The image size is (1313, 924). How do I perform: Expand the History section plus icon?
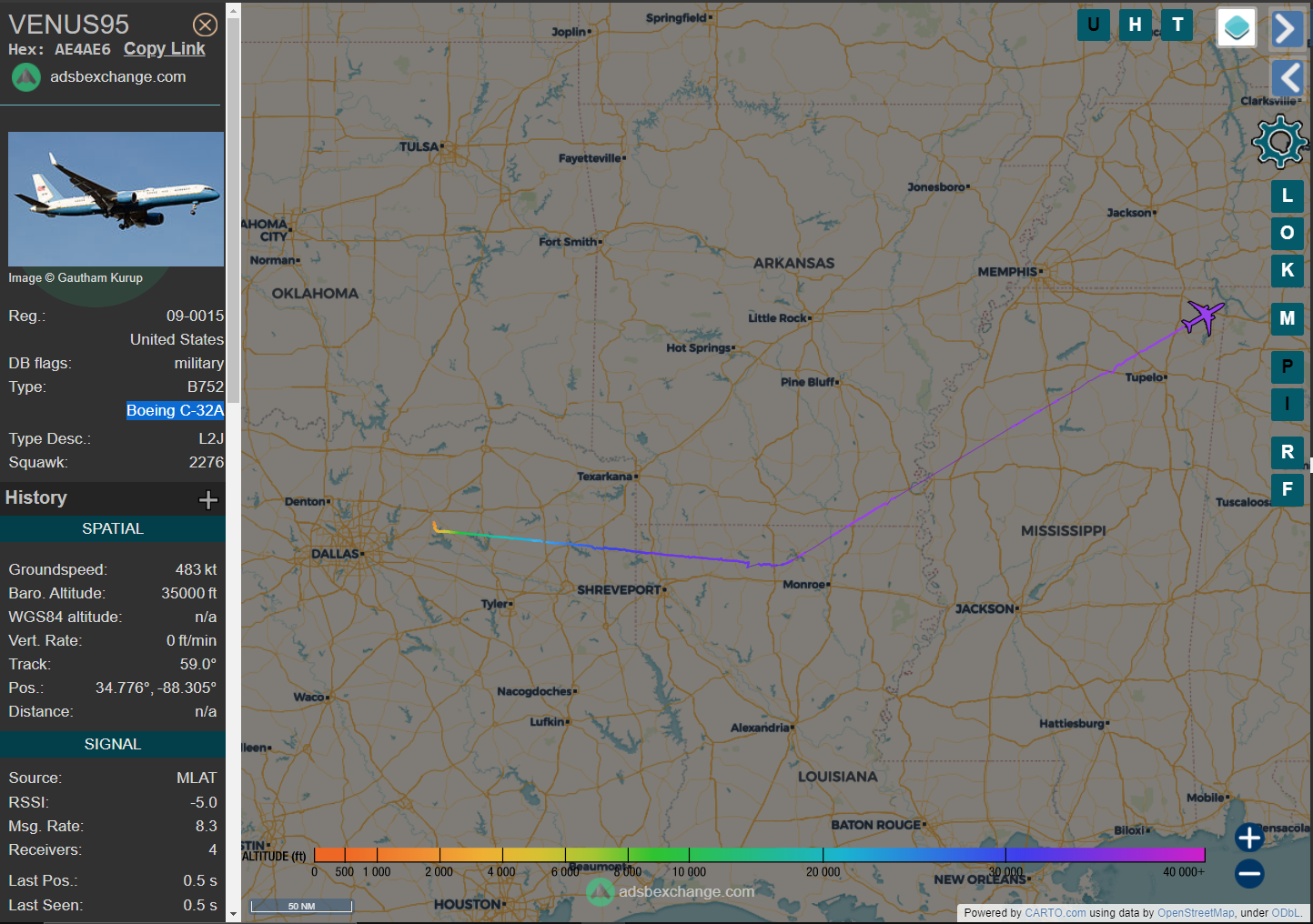coord(208,499)
